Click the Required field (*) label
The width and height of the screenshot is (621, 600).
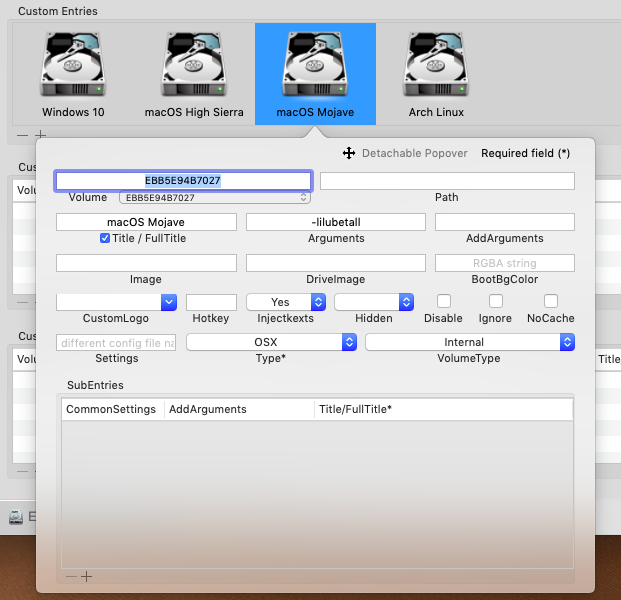pyautogui.click(x=525, y=153)
